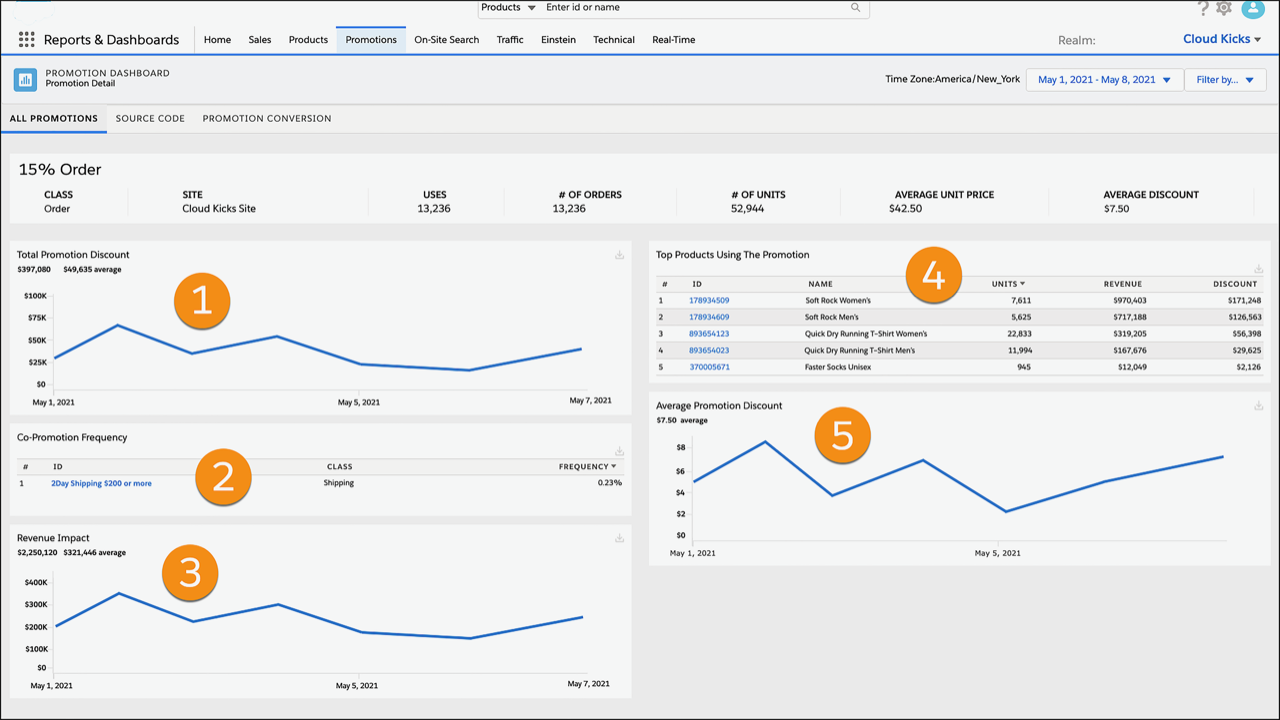Click the search magnifier in the product search bar

[x=855, y=8]
